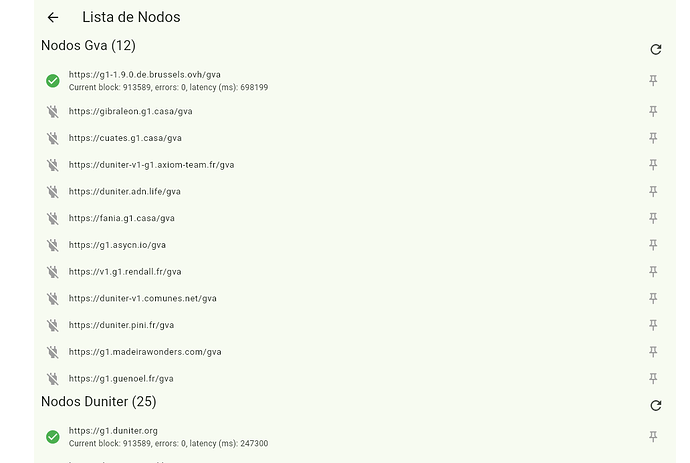Pin the g1-1.9.0.de.brussels.ovh node
The height and width of the screenshot is (463, 690).
[x=653, y=81]
